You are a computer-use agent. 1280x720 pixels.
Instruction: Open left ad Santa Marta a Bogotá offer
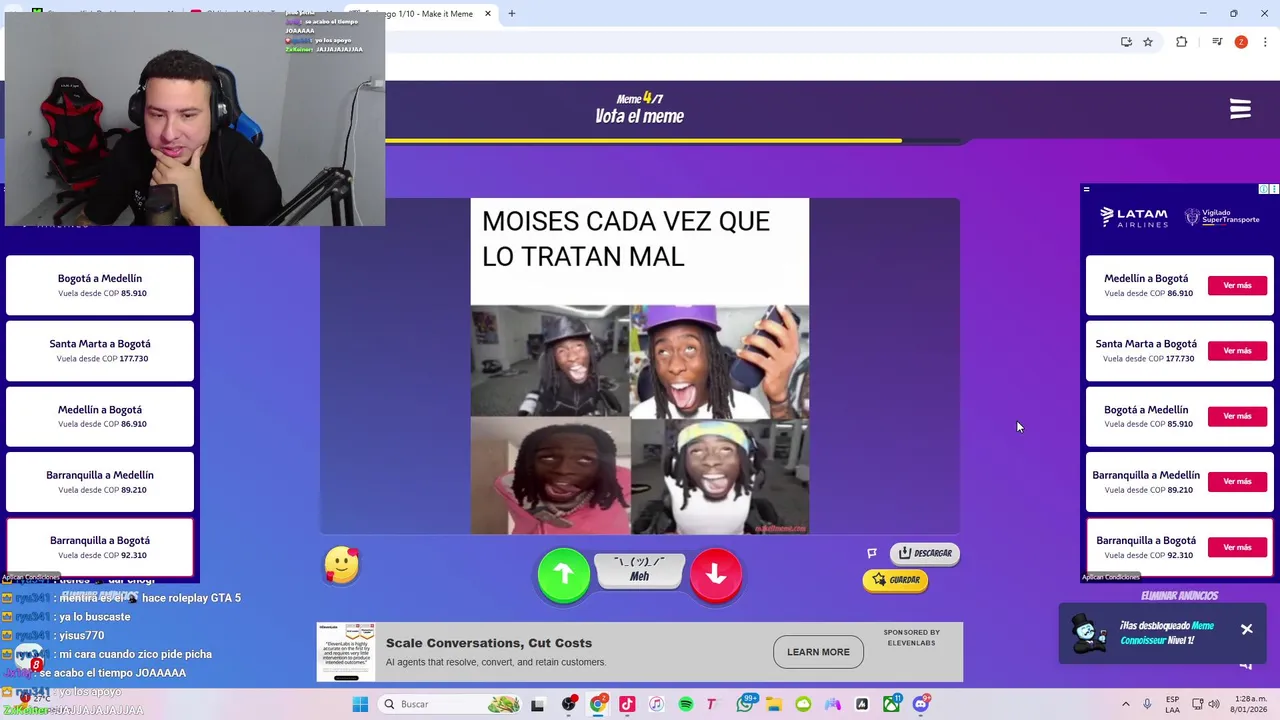(100, 350)
